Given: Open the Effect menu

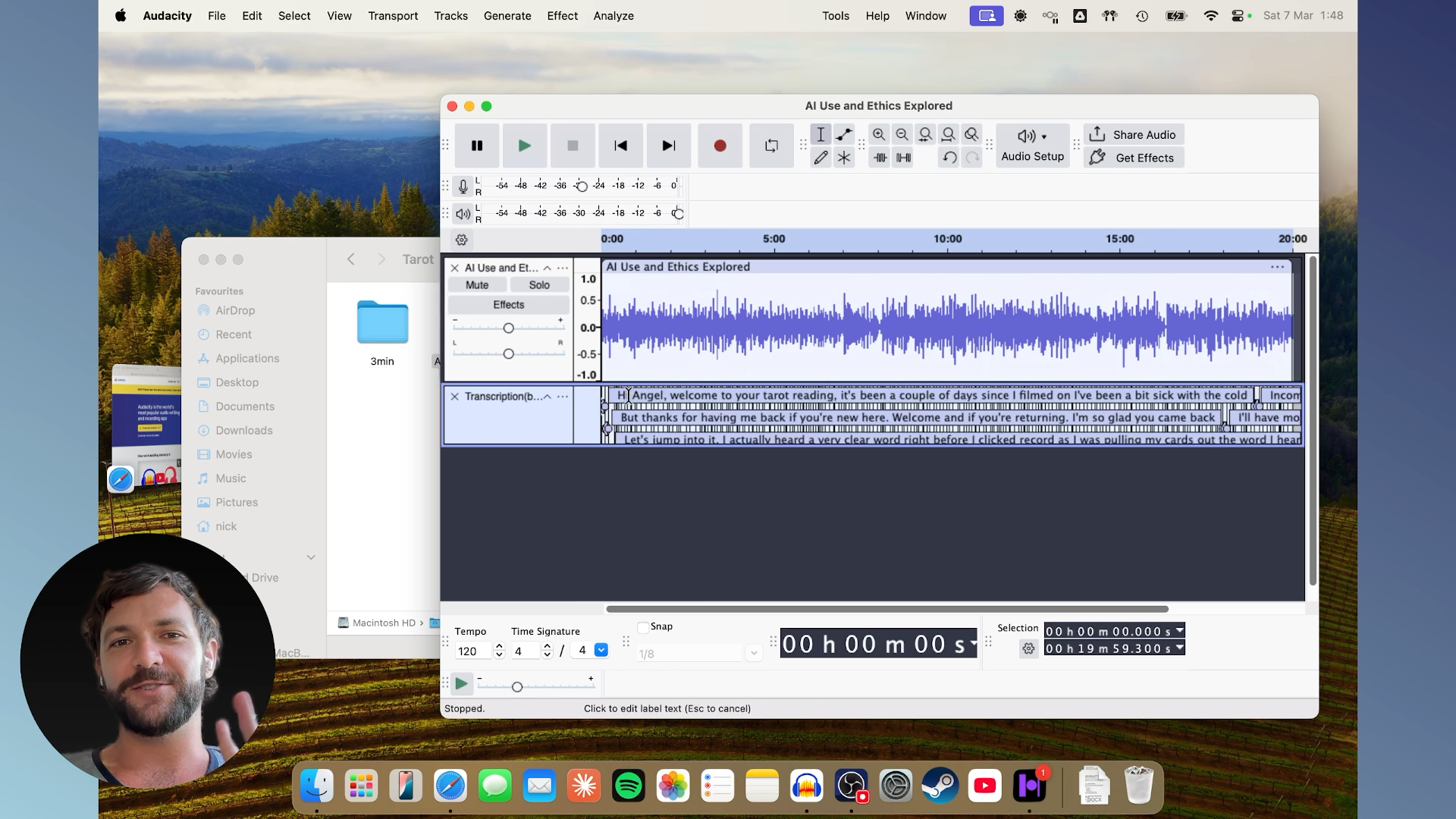Looking at the screenshot, I should 562,16.
